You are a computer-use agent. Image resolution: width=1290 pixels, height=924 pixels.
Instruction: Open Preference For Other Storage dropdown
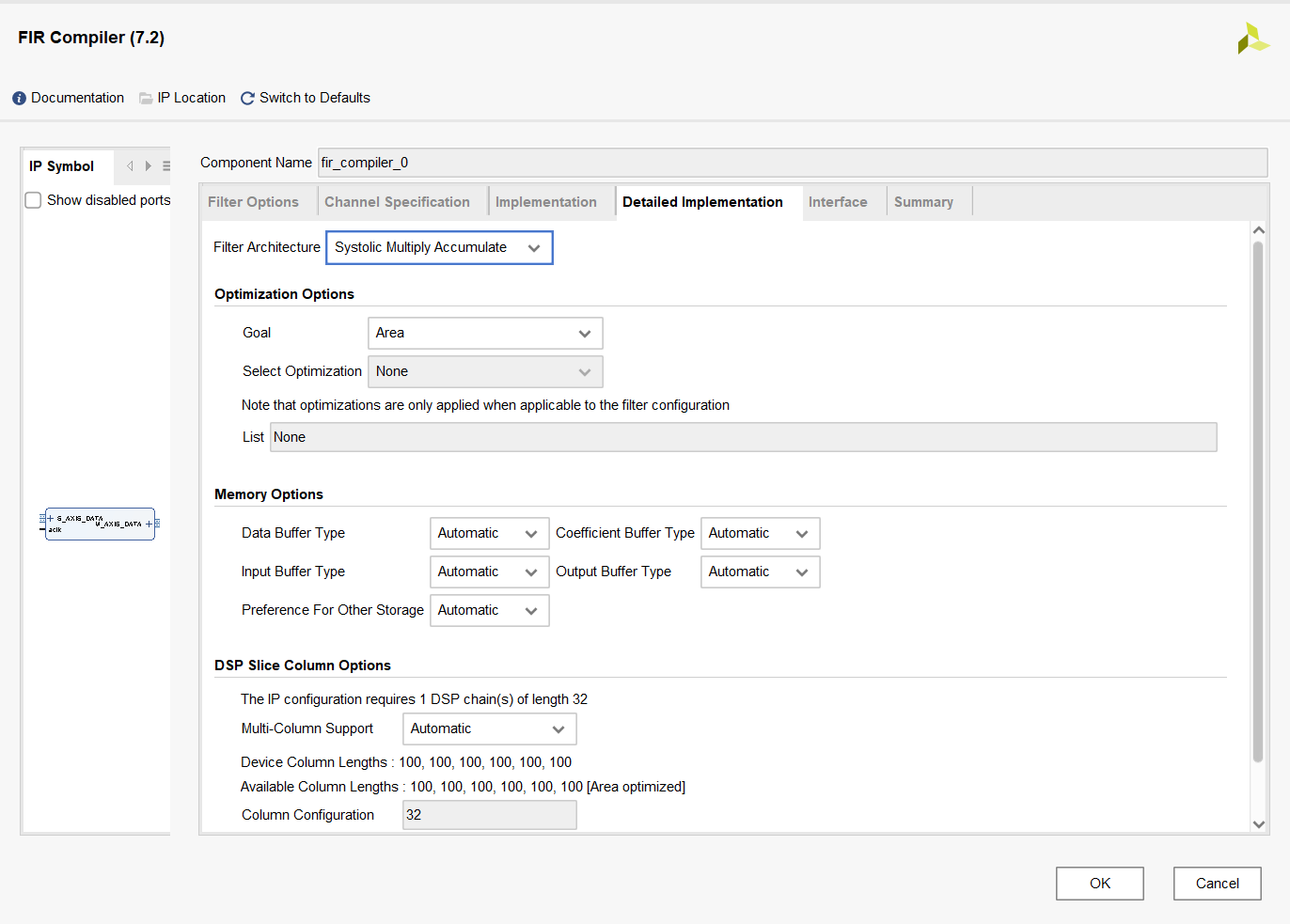490,611
